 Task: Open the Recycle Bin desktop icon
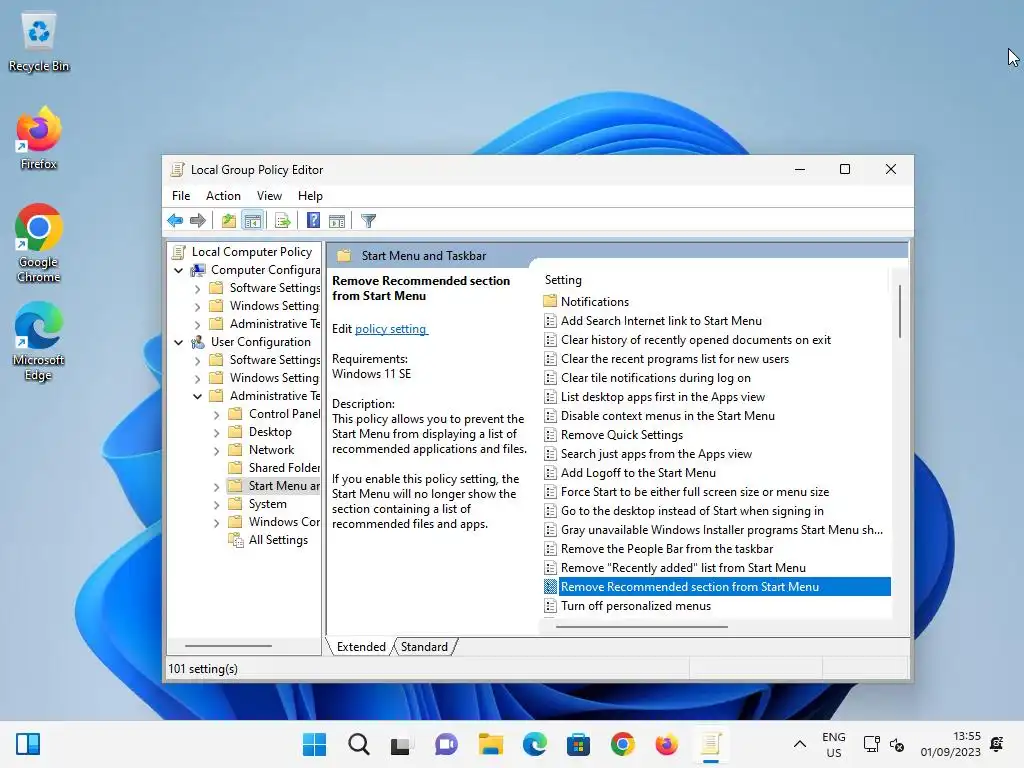(39, 42)
